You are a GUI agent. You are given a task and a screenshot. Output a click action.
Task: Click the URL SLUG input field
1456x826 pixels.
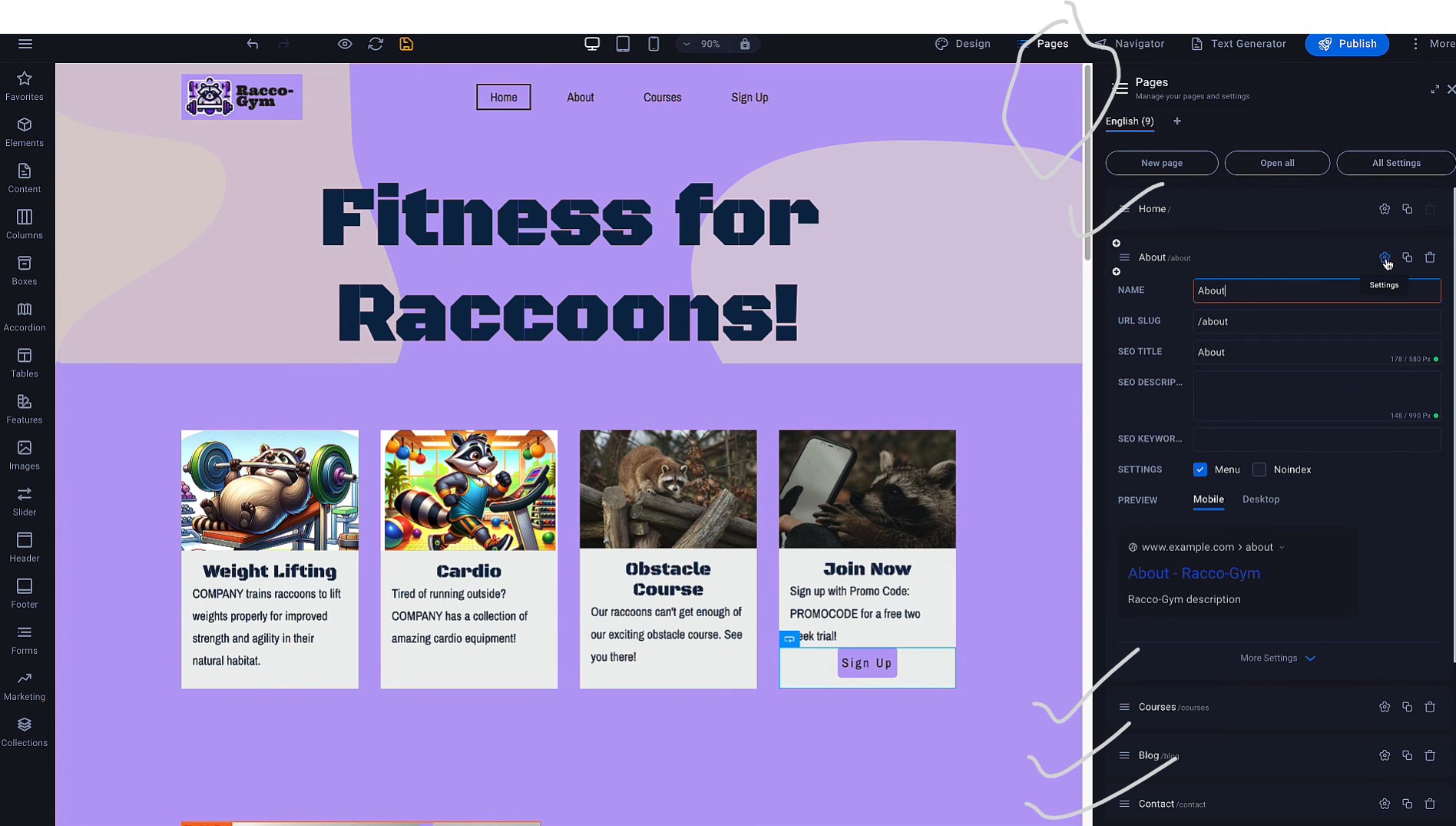1317,321
